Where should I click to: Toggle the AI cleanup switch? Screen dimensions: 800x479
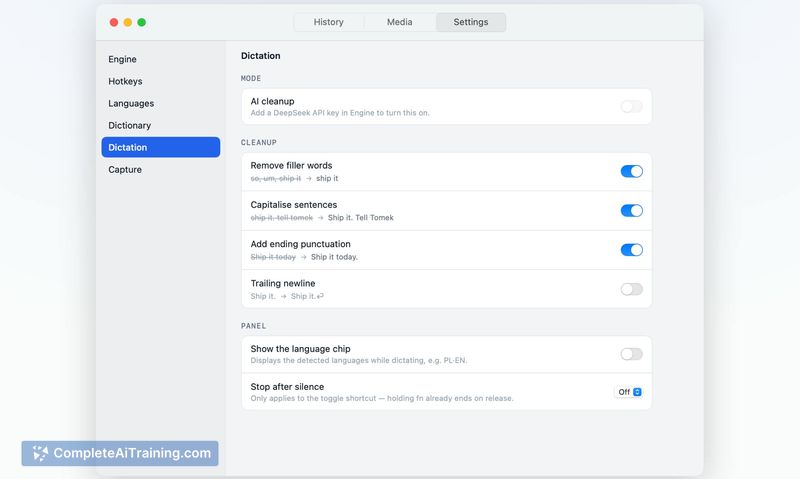(632, 106)
